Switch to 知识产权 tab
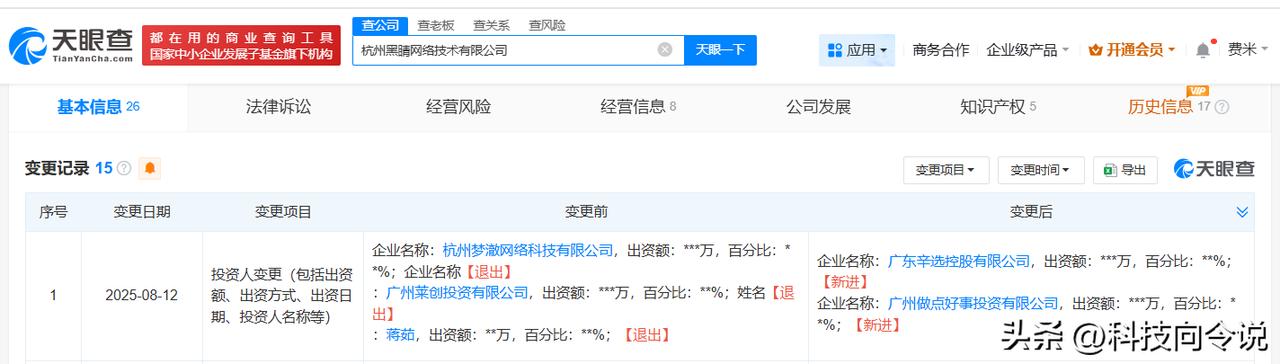1280x364 pixels. coord(998,107)
